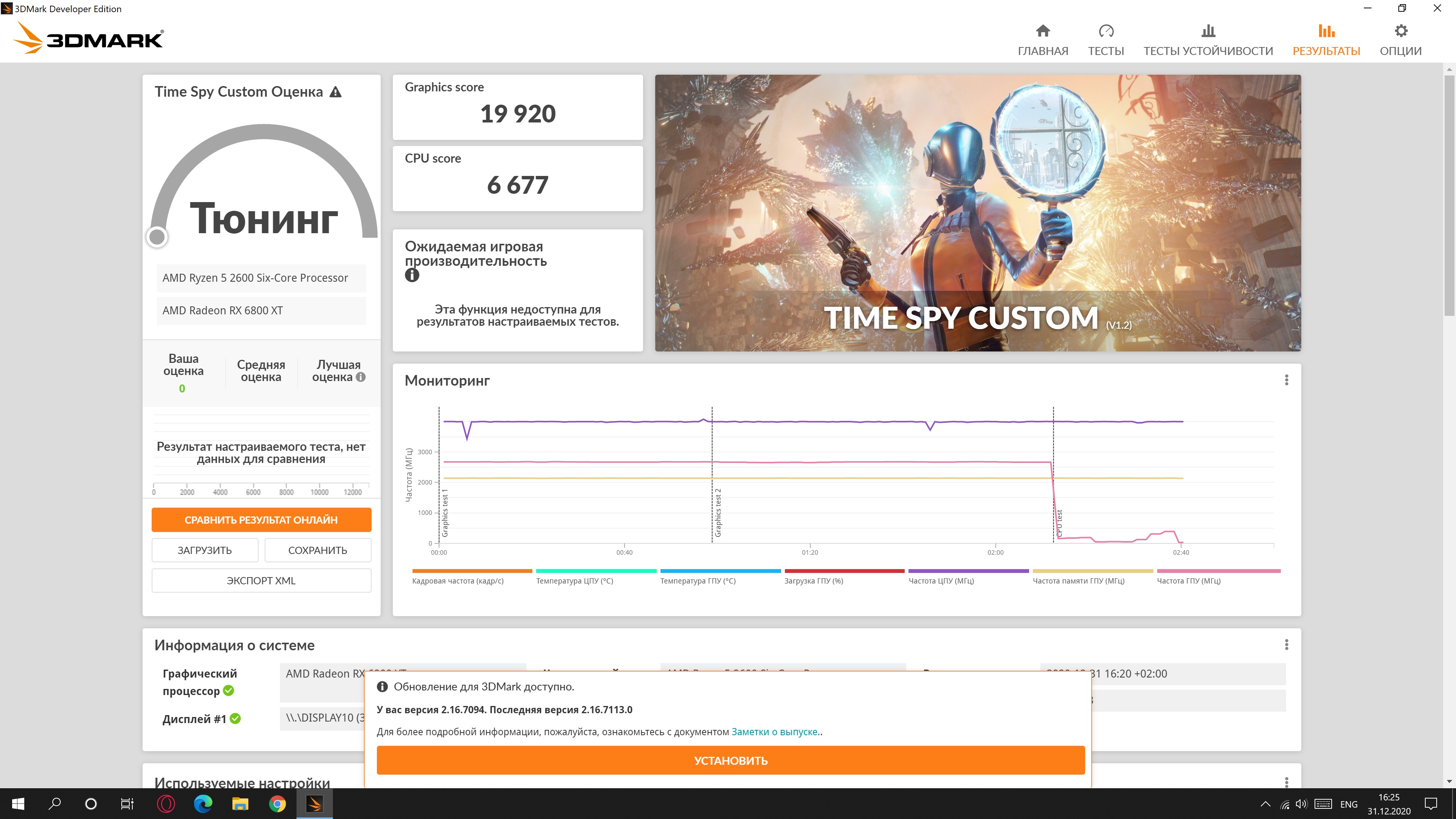Screen dimensions: 1456x819
Task: Toggle Частота ЦПУ purple legend series
Action: (x=940, y=581)
